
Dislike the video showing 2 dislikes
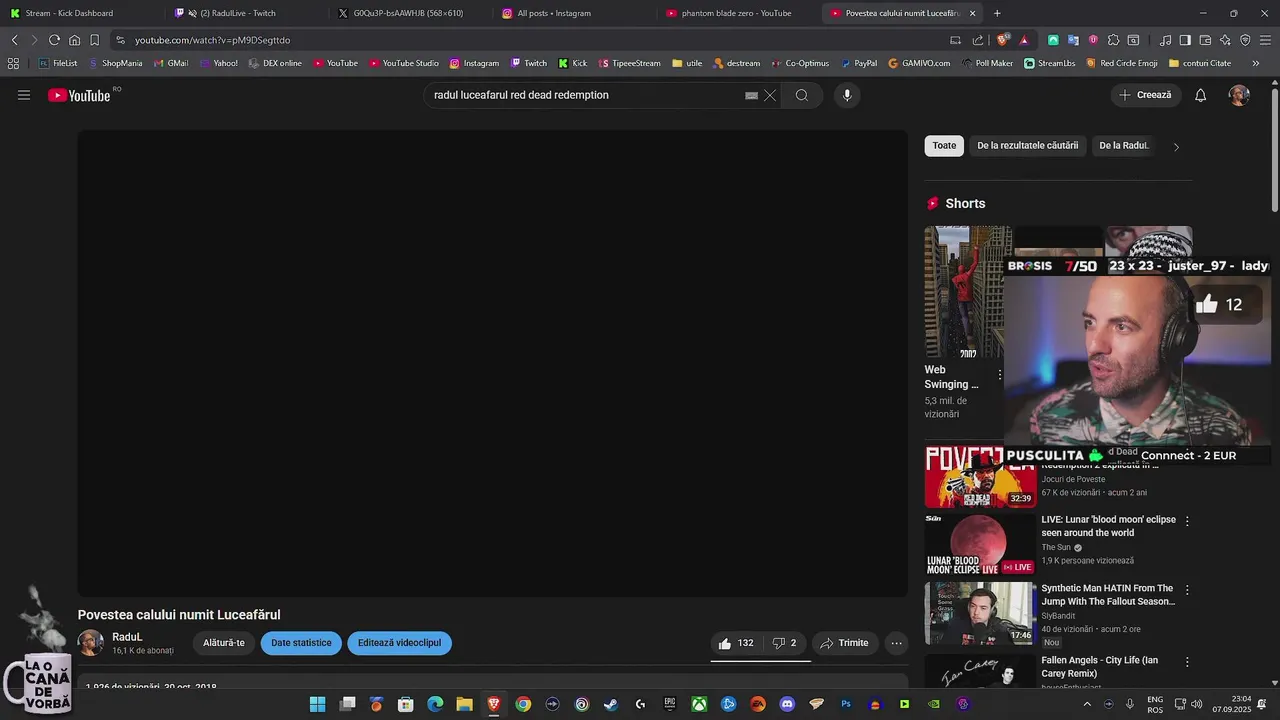784,643
